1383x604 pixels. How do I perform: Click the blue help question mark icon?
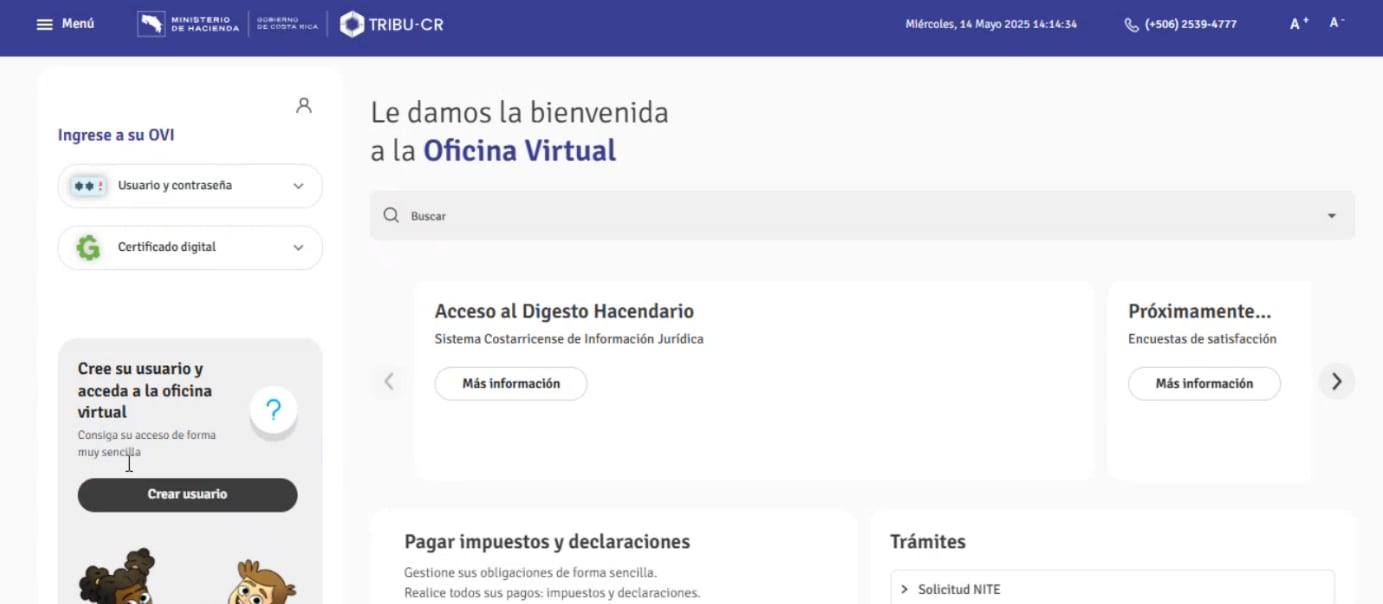[273, 410]
